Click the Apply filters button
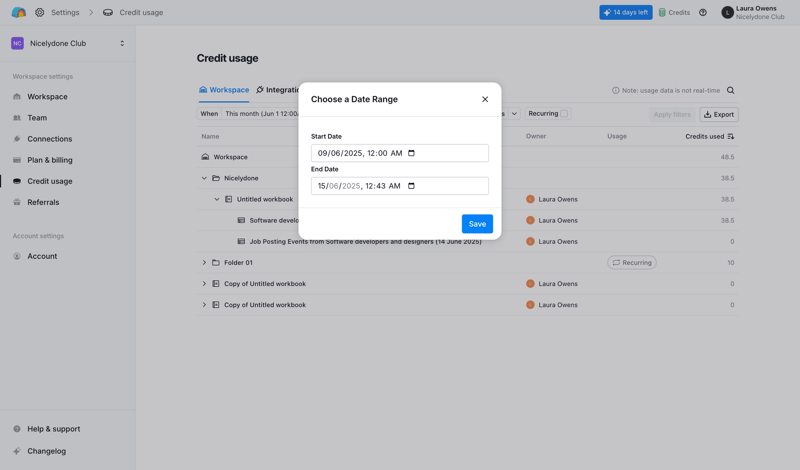This screenshot has width=800, height=470. (672, 114)
